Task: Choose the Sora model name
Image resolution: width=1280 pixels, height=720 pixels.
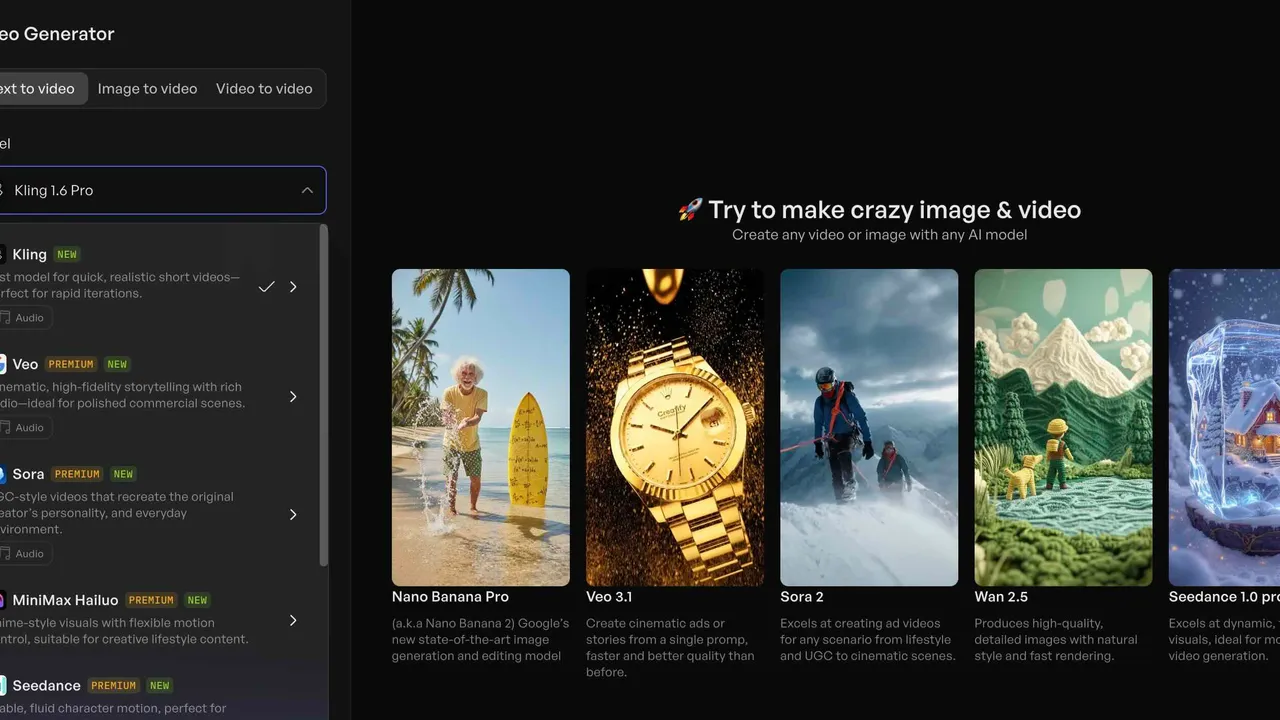Action: 28,474
